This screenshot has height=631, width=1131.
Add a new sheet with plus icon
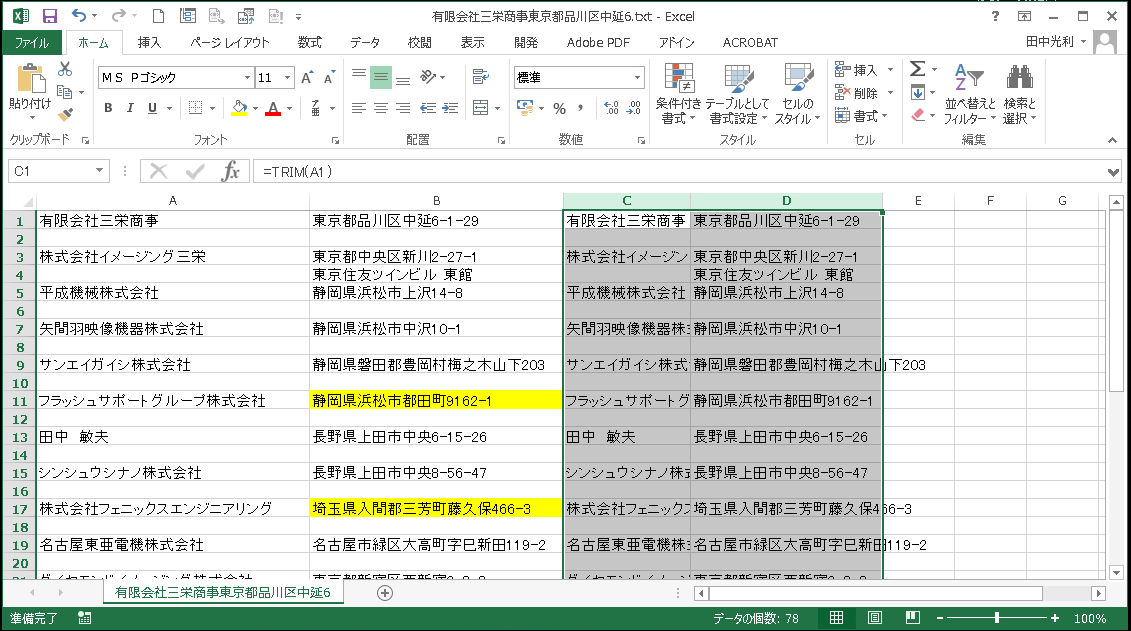(x=385, y=593)
